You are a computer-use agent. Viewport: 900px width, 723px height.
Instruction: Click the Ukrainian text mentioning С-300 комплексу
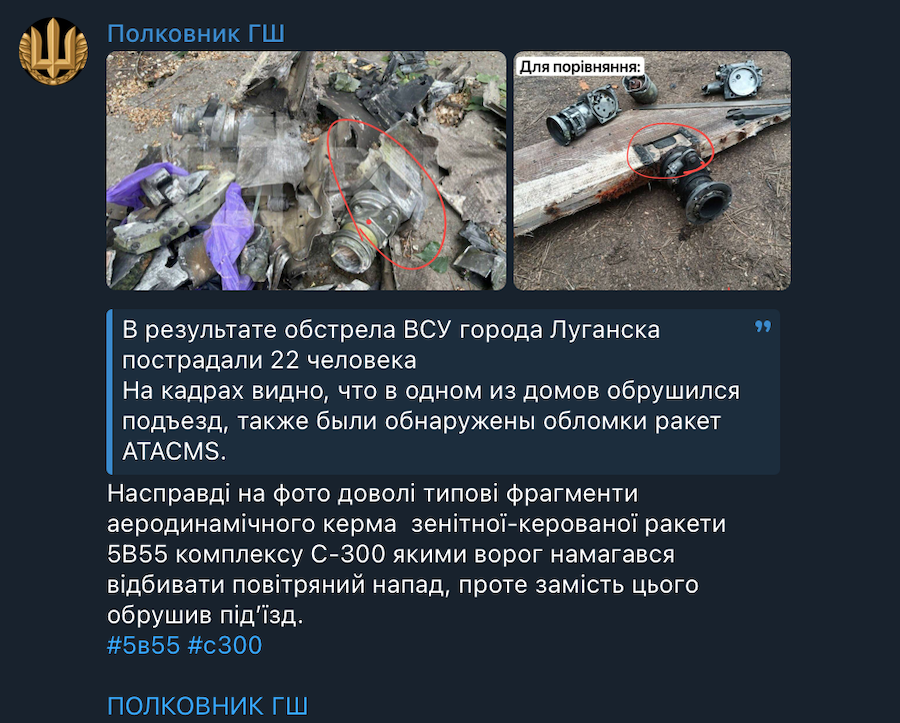click(x=390, y=554)
